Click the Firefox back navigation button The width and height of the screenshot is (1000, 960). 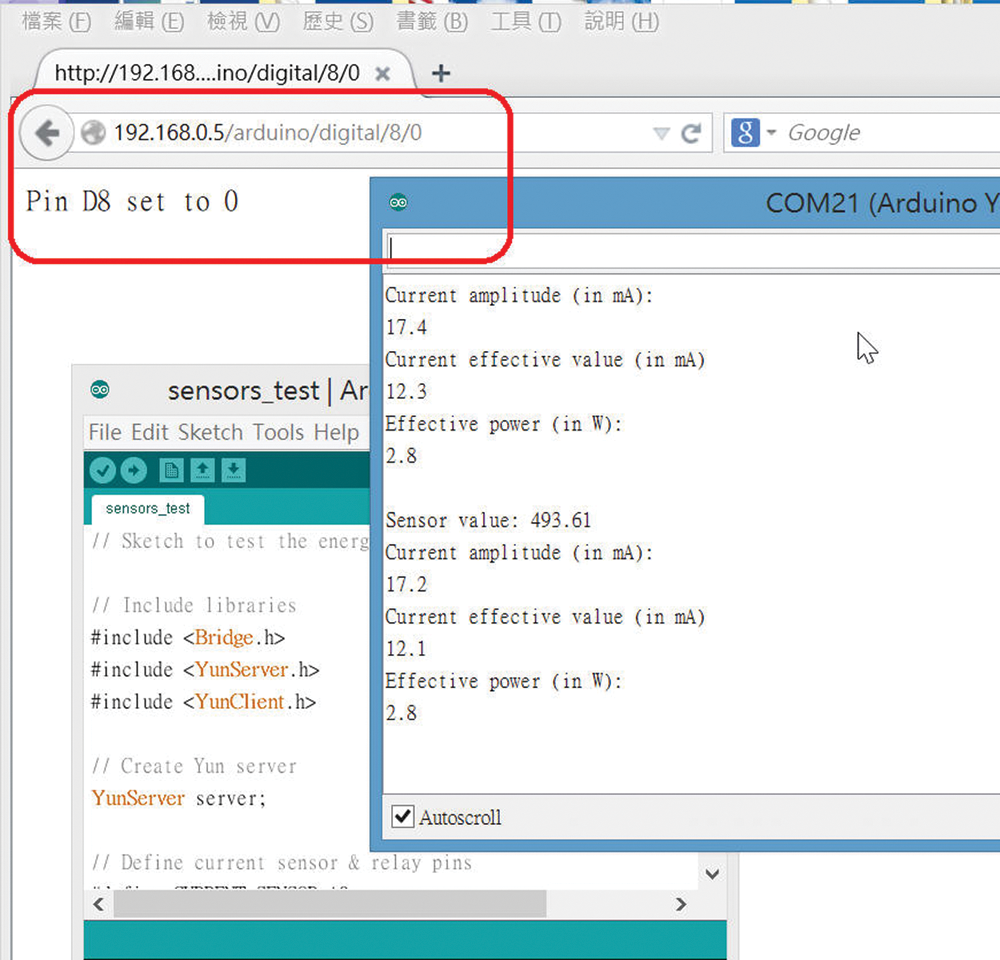(x=46, y=133)
